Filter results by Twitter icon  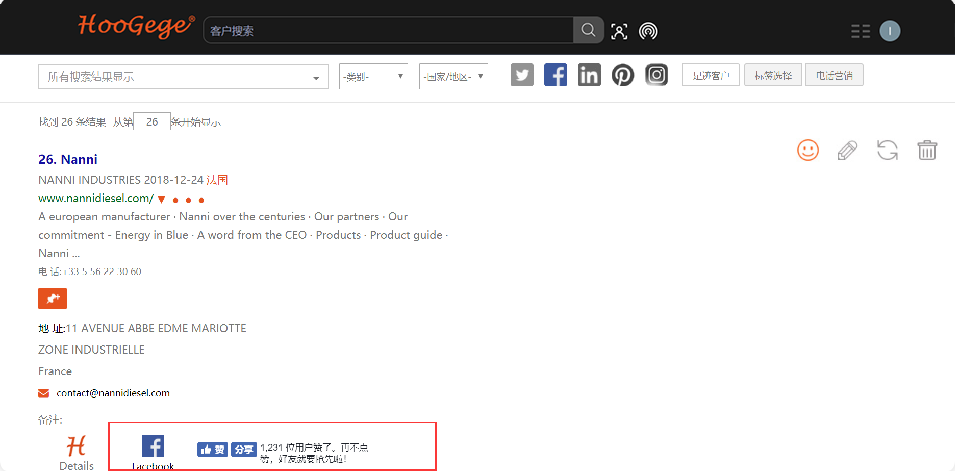pos(523,75)
